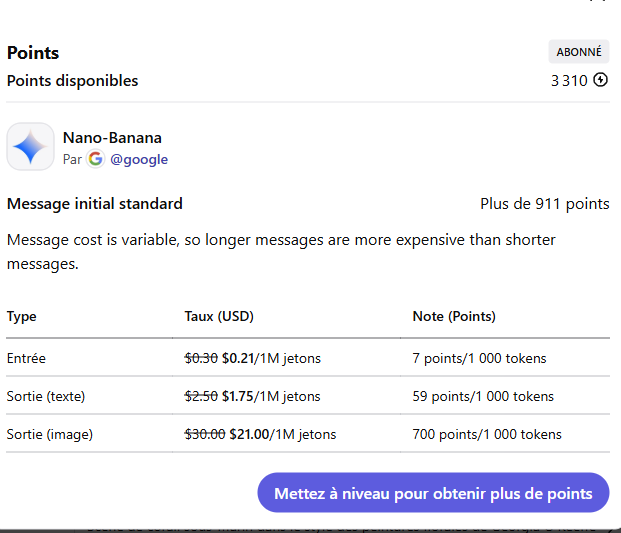
Task: Click the ABONNÉ subscriber badge
Action: [579, 52]
